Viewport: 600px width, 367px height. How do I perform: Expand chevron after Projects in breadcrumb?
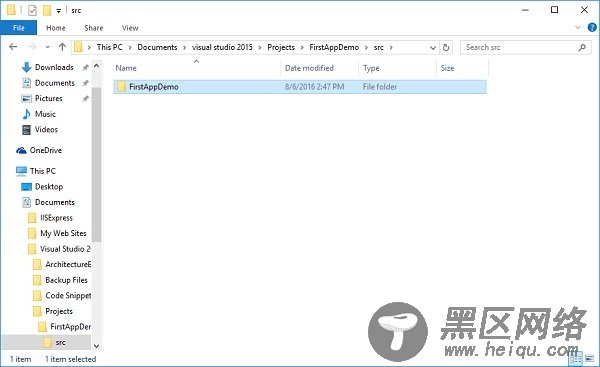click(x=302, y=47)
